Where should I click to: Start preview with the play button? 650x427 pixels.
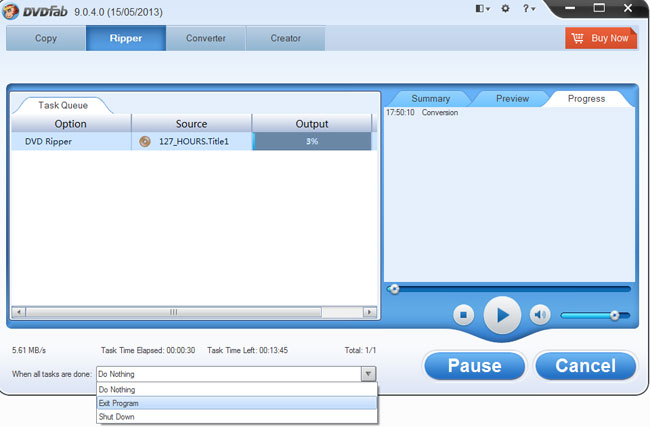point(502,315)
